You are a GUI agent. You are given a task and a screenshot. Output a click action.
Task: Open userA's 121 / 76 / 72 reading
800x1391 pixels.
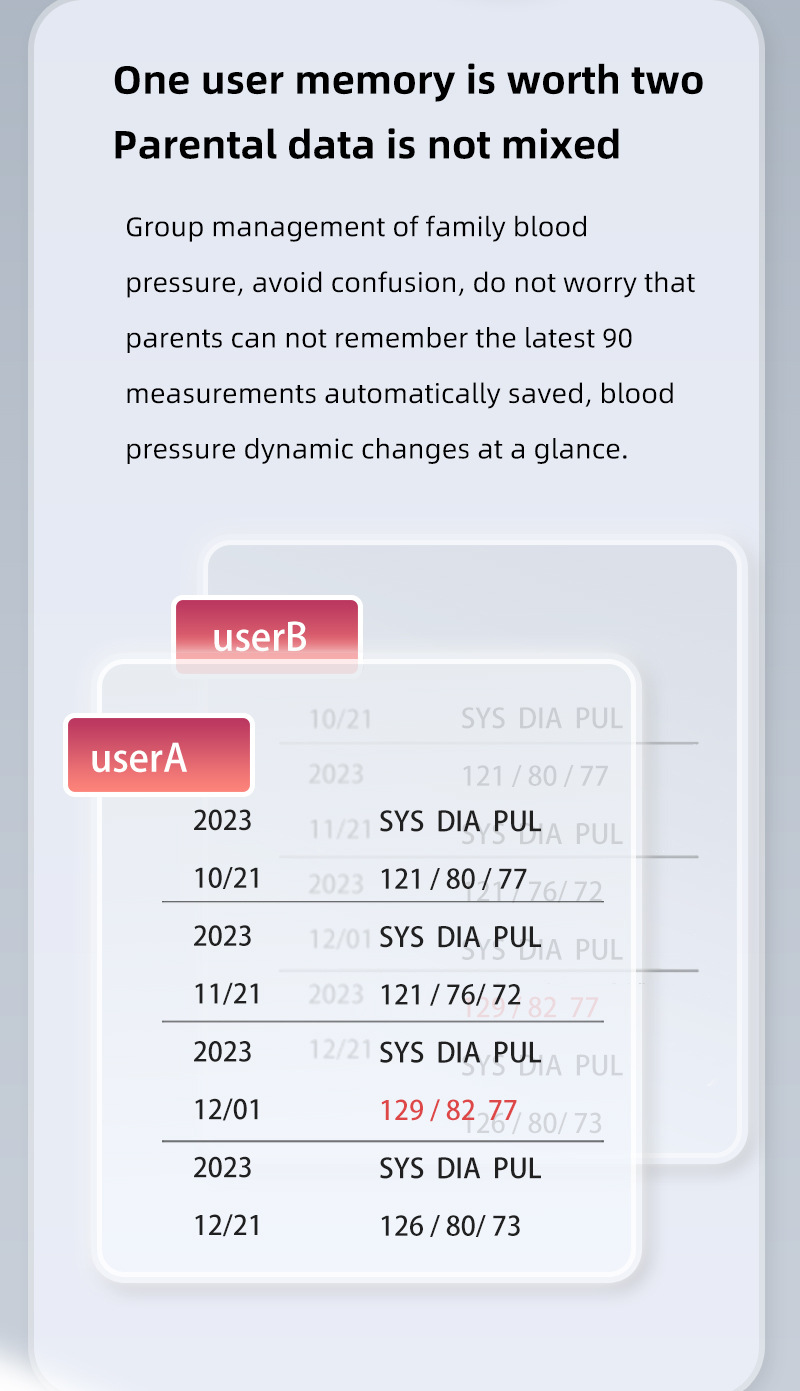tap(450, 994)
